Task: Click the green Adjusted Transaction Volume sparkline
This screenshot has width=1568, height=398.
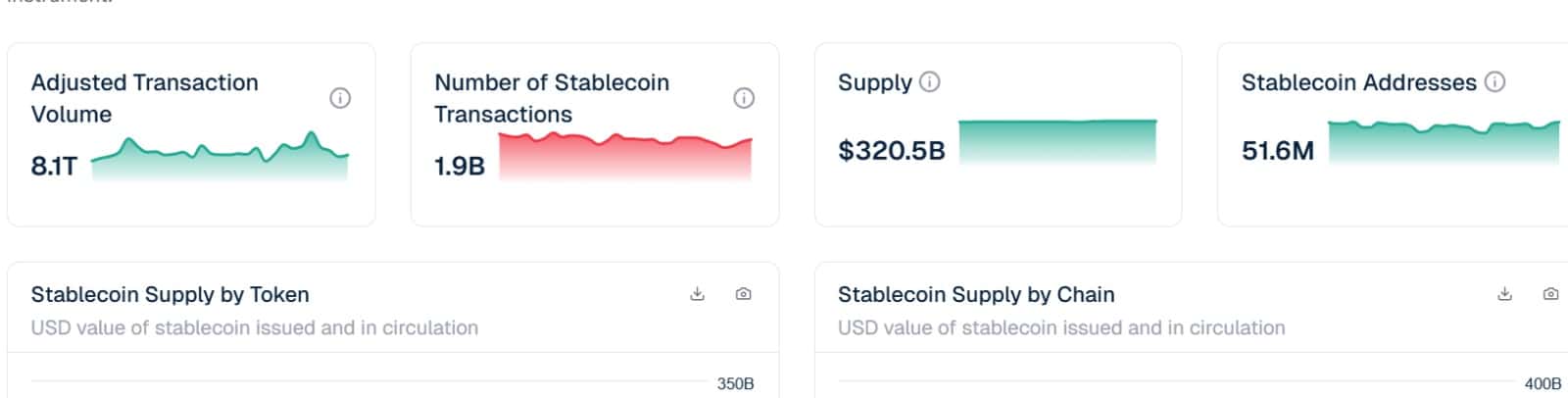Action: [x=220, y=159]
